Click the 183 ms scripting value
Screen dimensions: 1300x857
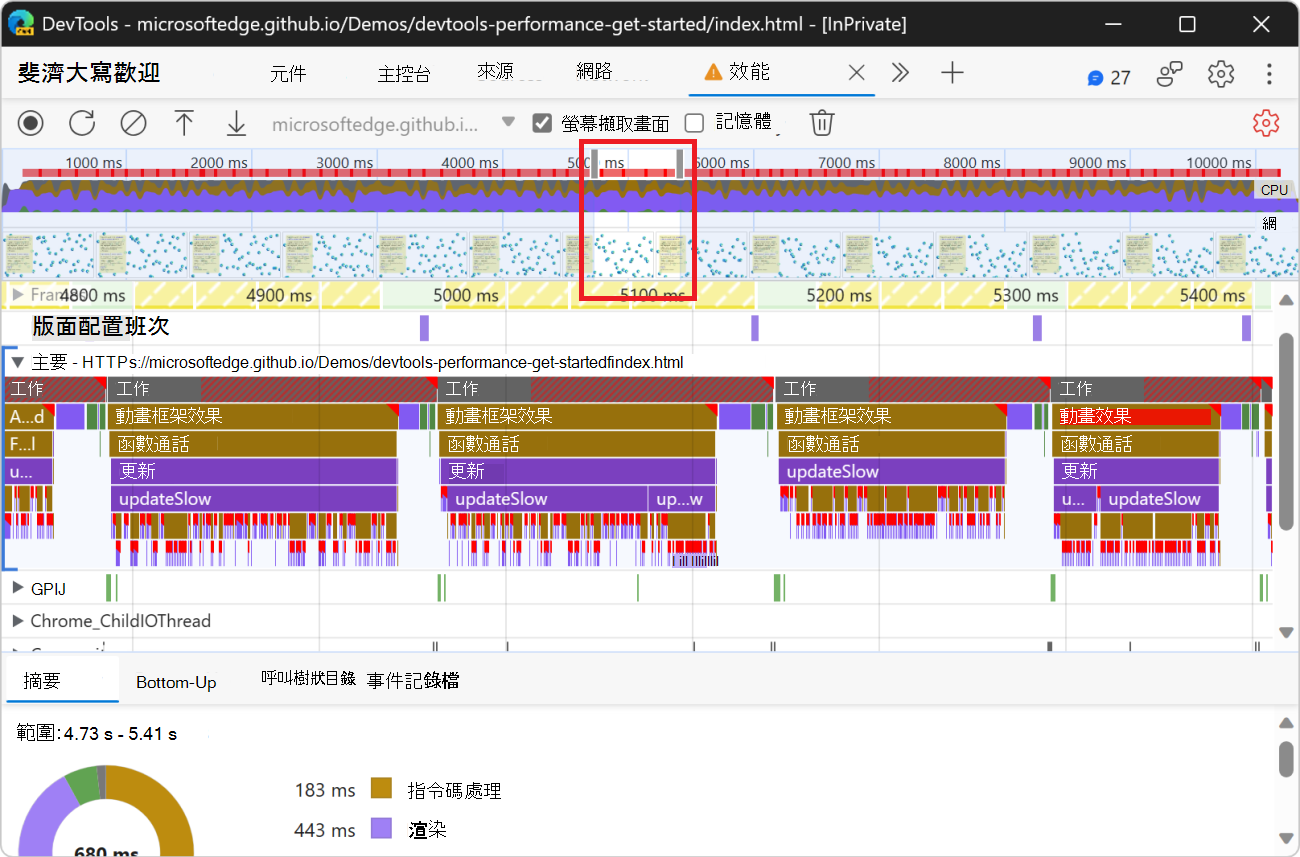tap(325, 790)
